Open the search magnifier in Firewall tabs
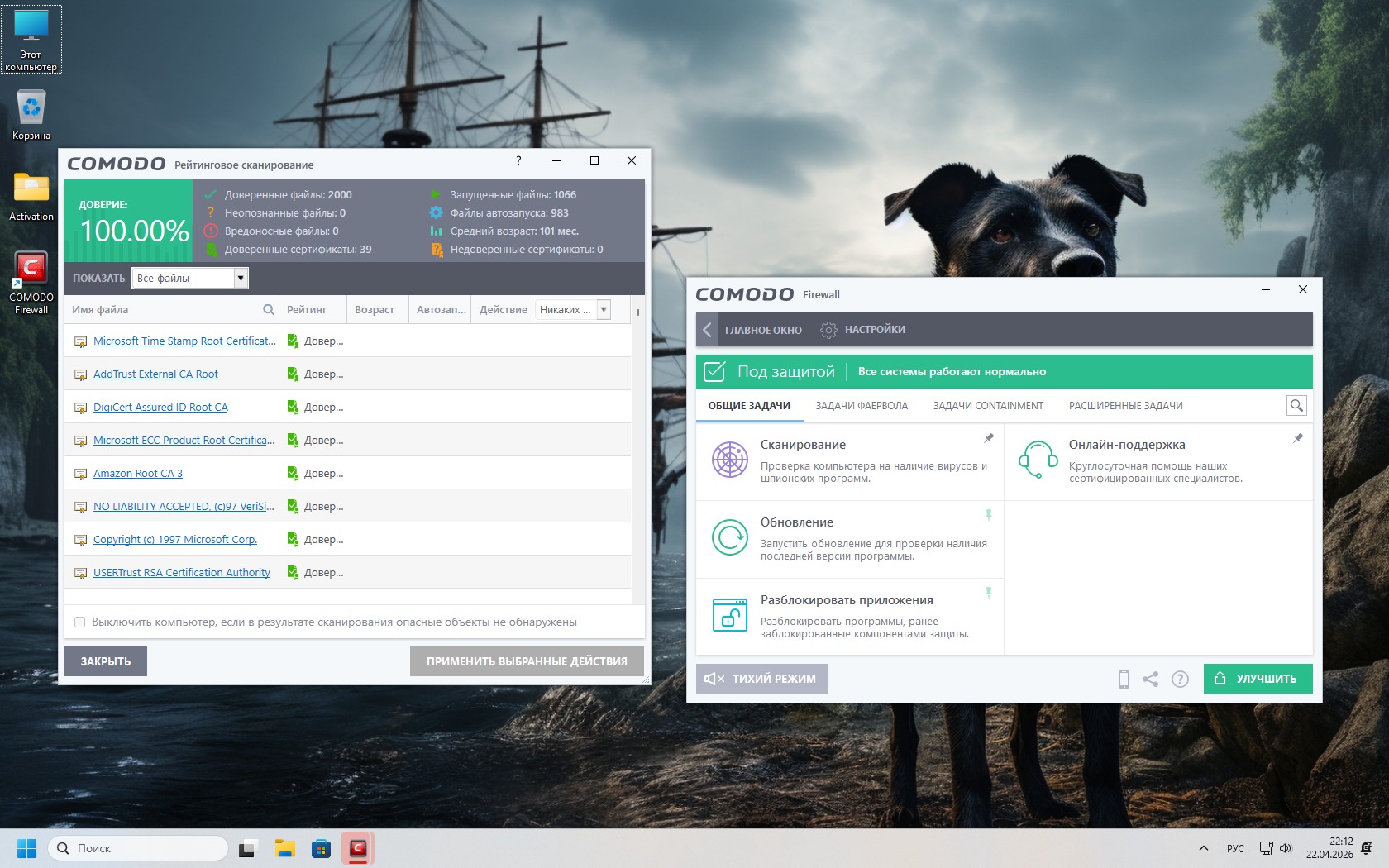This screenshot has height=868, width=1389. 1296,405
